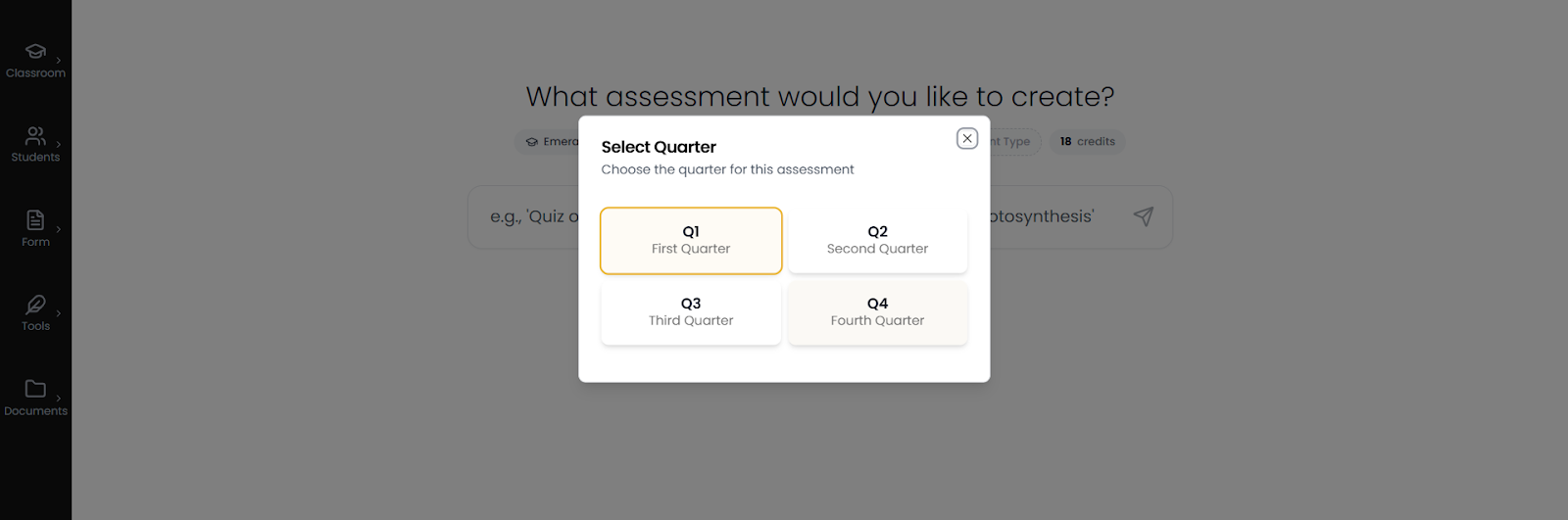The height and width of the screenshot is (520, 1568).
Task: Open the Documents folder icon
Action: click(35, 389)
